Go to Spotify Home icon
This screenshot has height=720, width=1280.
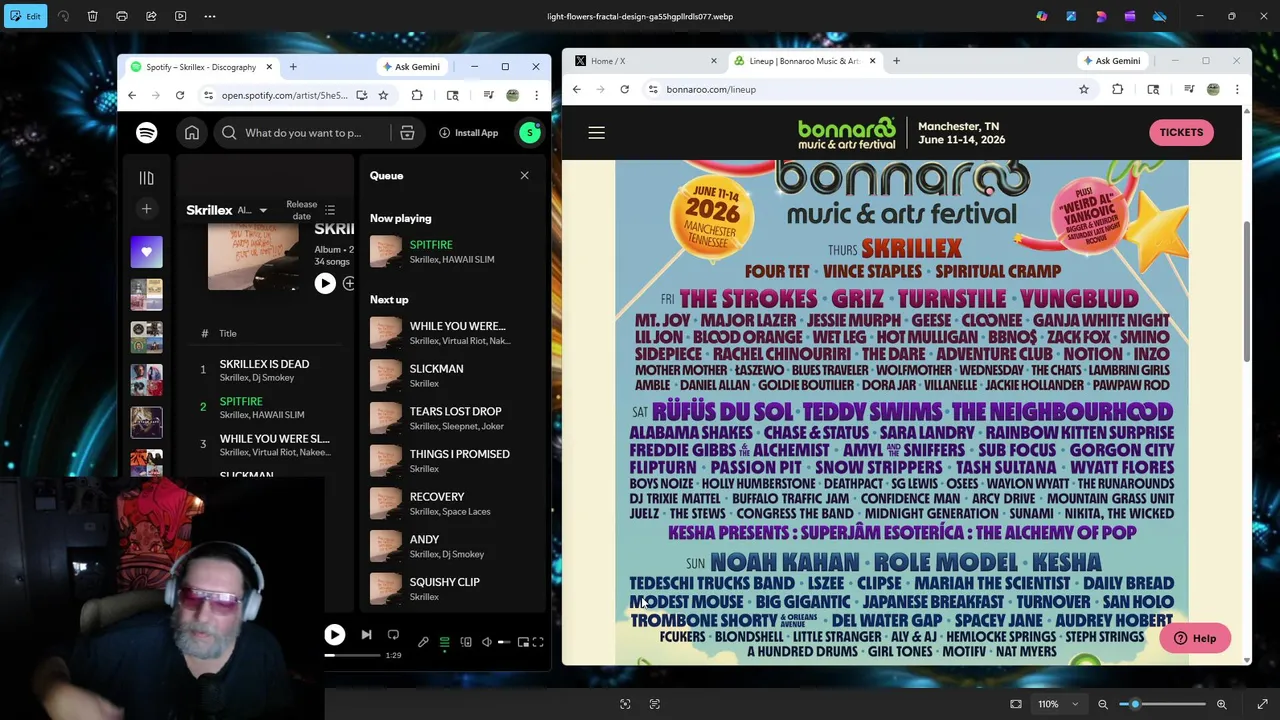(192, 133)
